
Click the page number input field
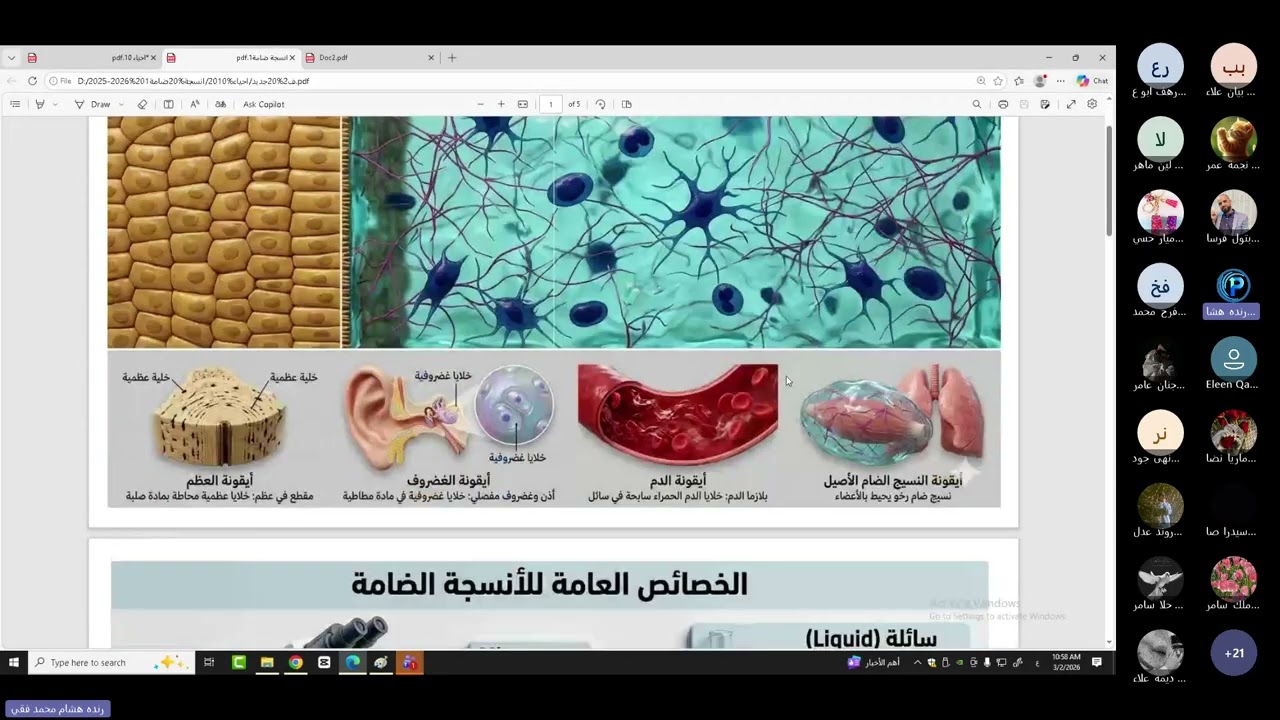tap(550, 104)
